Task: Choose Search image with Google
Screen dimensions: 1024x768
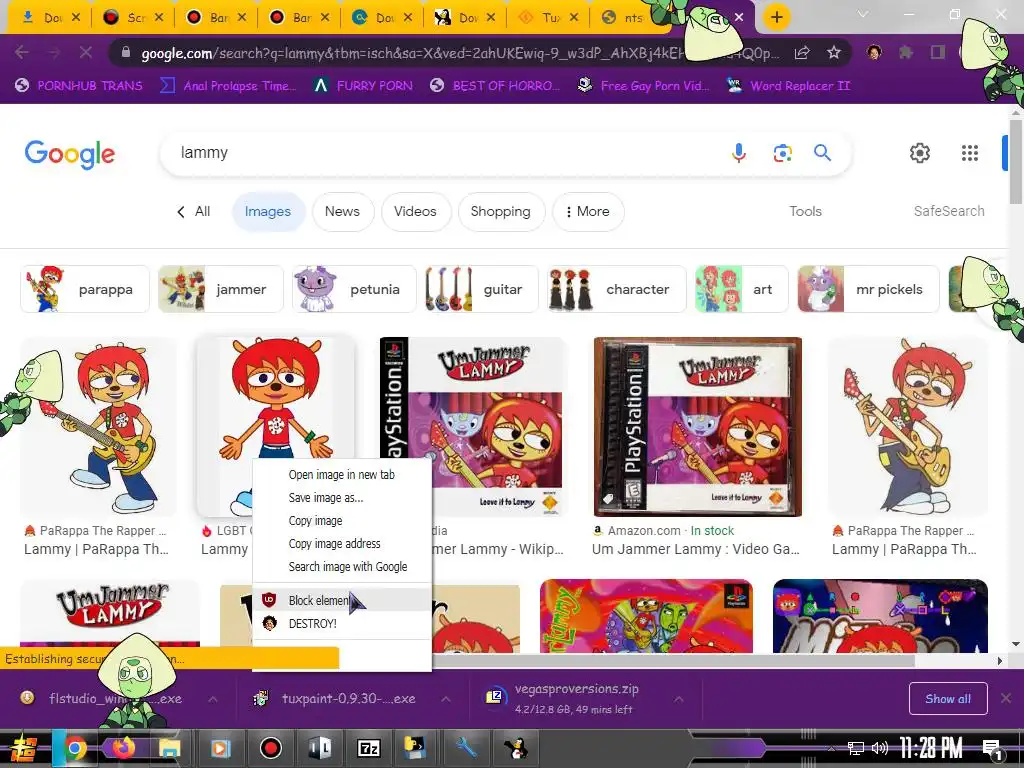Action: click(x=342, y=567)
